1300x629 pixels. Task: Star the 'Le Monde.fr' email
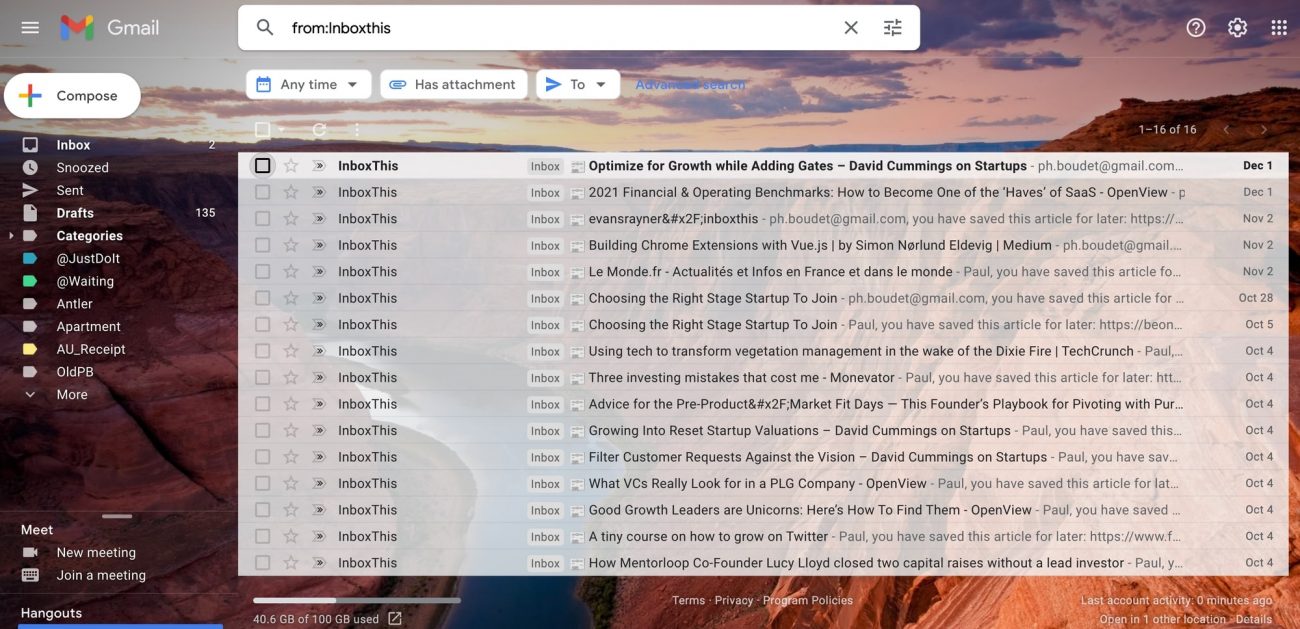pos(291,272)
